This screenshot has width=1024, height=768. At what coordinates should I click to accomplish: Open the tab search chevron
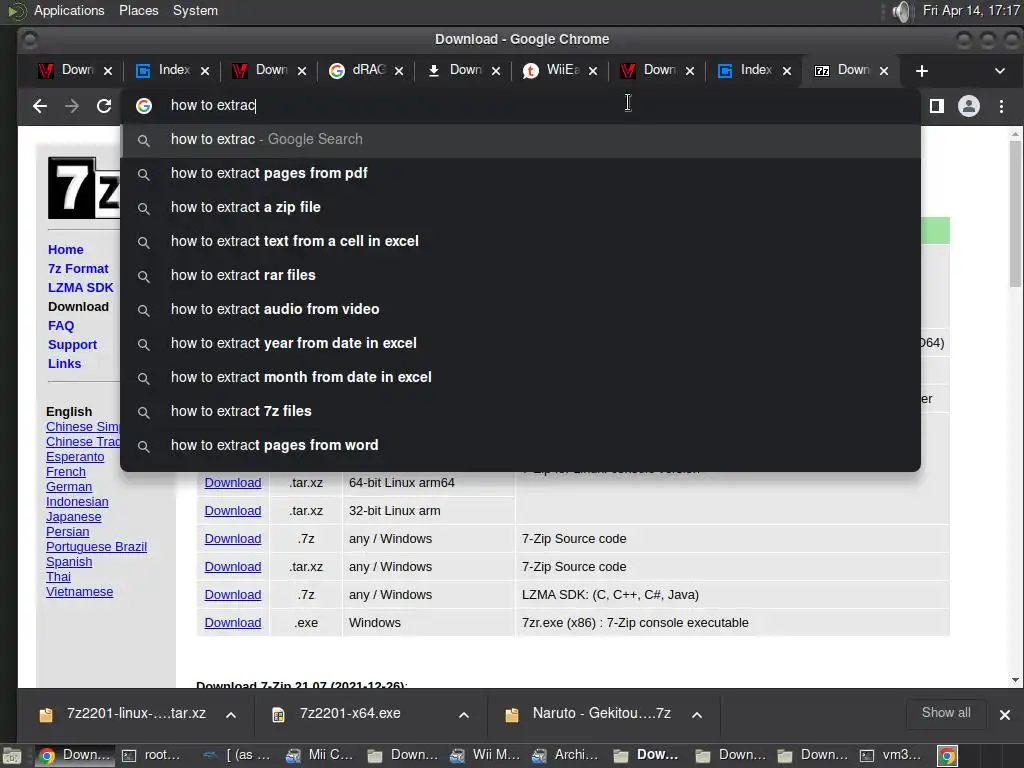tap(999, 71)
